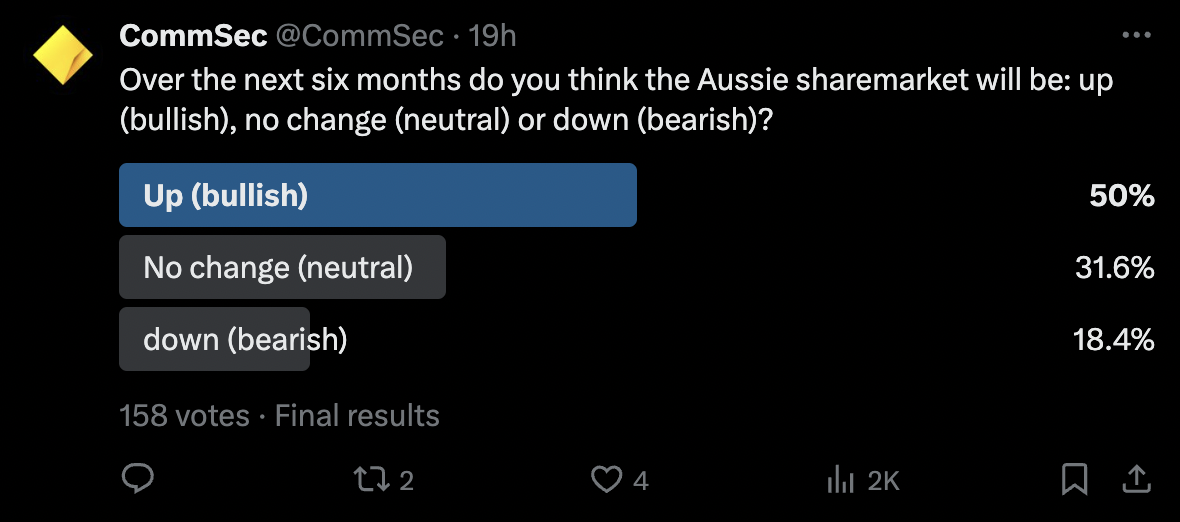
Task: Click the CommSec yellow diamond avatar
Action: pyautogui.click(x=63, y=56)
